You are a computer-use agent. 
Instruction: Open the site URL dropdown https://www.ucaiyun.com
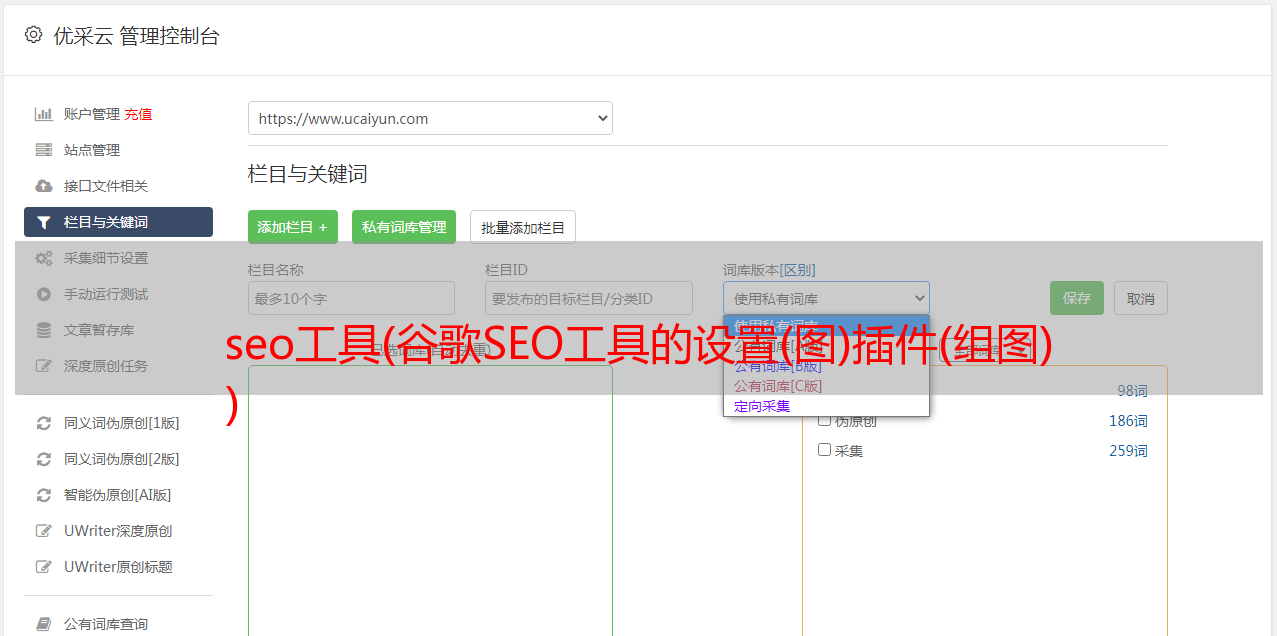pos(430,118)
